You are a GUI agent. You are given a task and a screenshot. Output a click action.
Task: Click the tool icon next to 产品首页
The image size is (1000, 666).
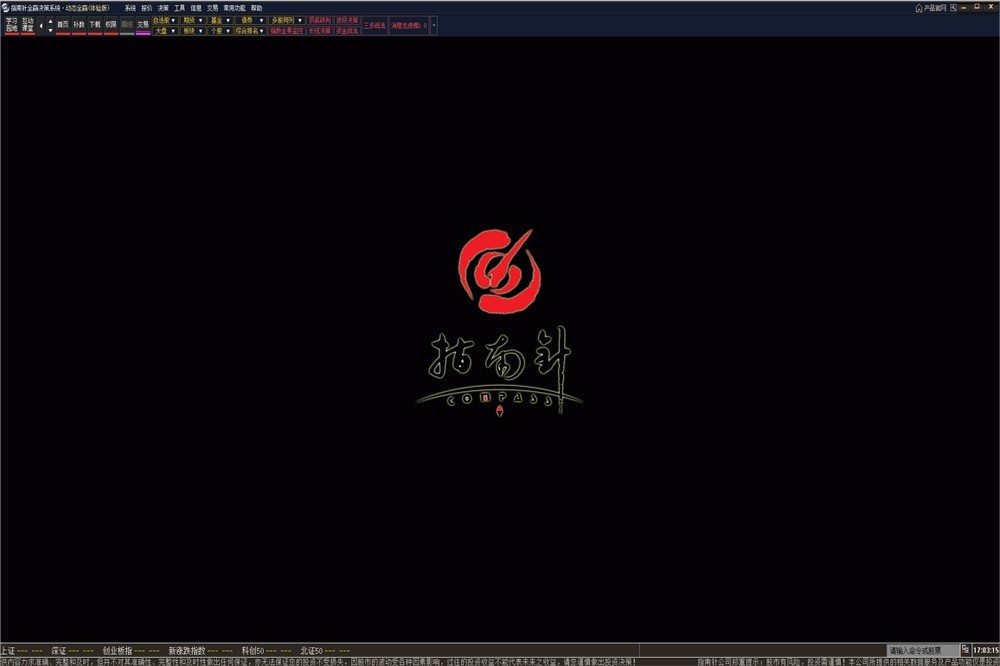point(955,7)
